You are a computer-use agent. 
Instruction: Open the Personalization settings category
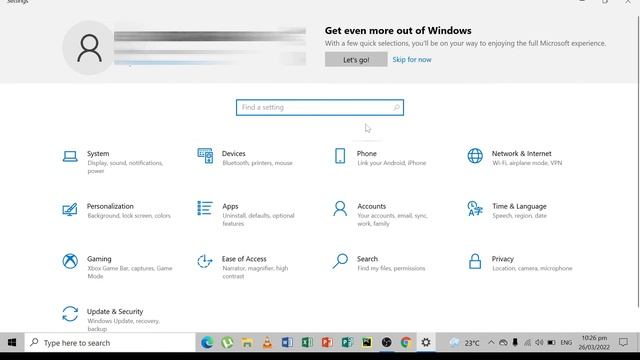coord(116,211)
